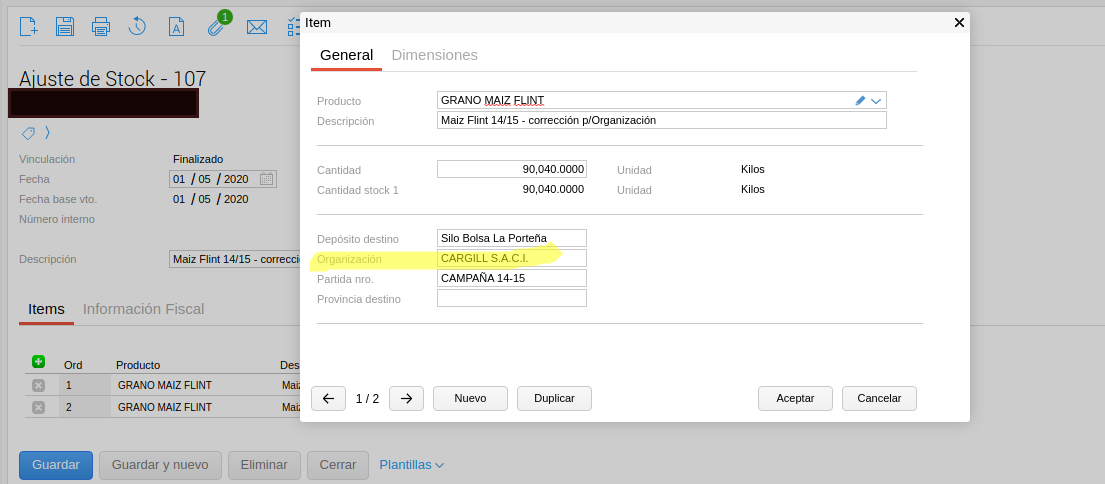Go to next item with right arrow
The image size is (1105, 484).
tap(406, 398)
